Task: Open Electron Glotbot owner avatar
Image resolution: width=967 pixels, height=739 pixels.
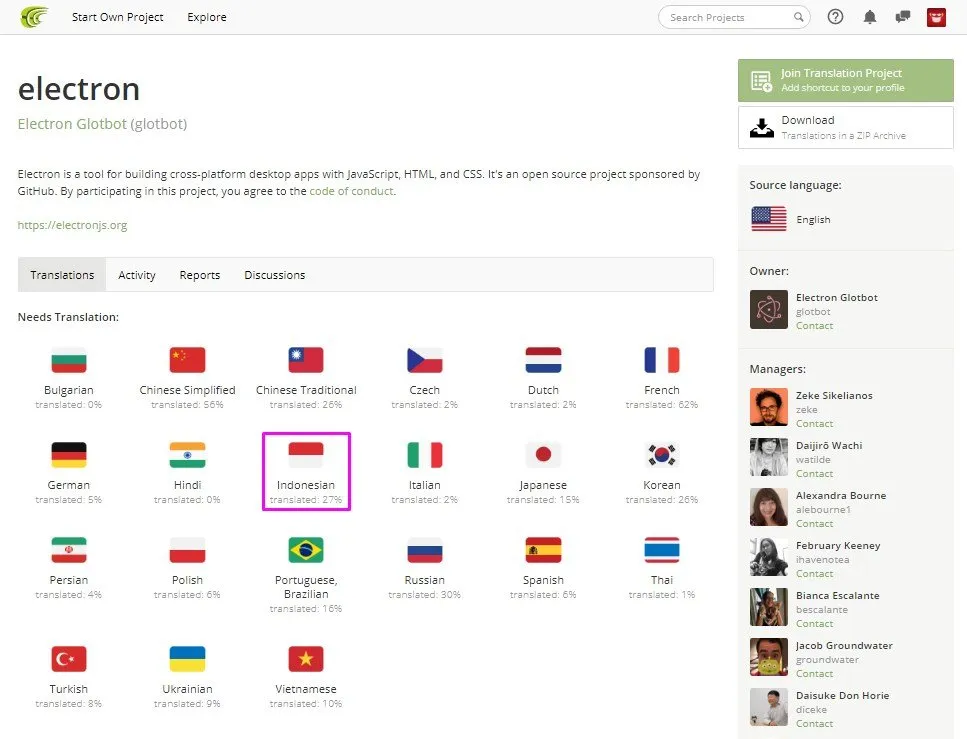Action: click(x=768, y=309)
